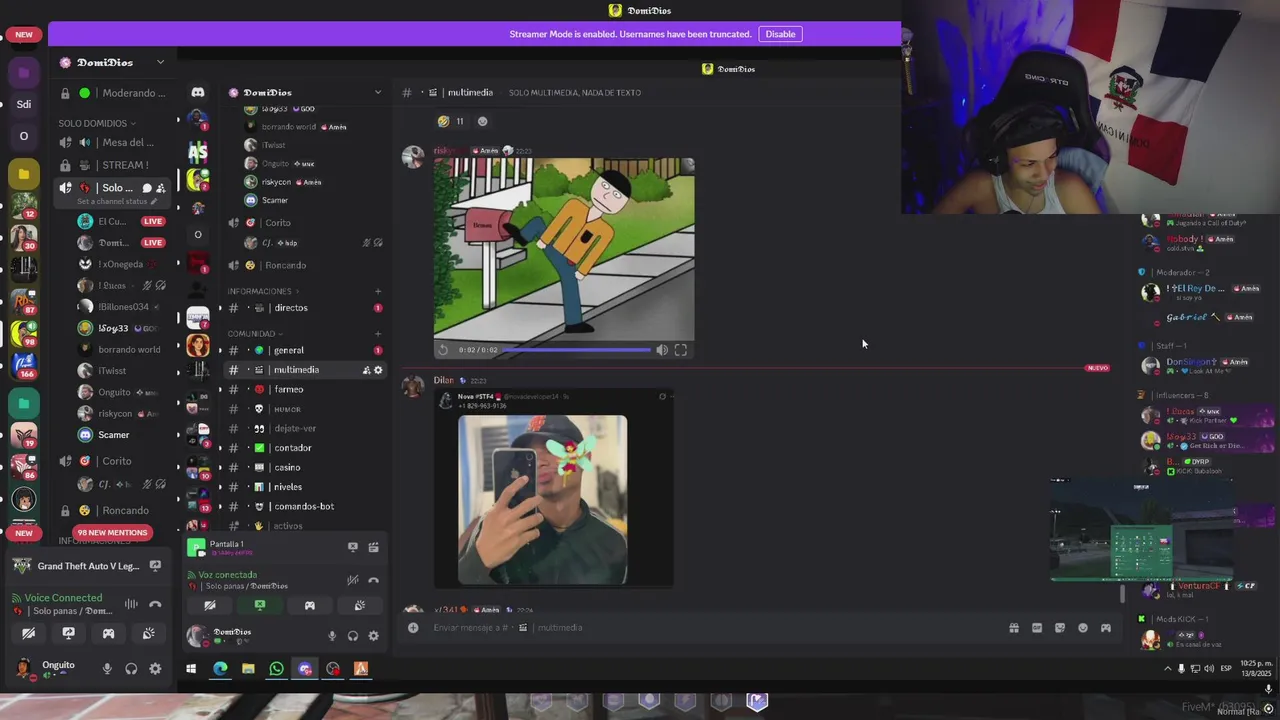Open File Explorer from taskbar

pos(248,669)
